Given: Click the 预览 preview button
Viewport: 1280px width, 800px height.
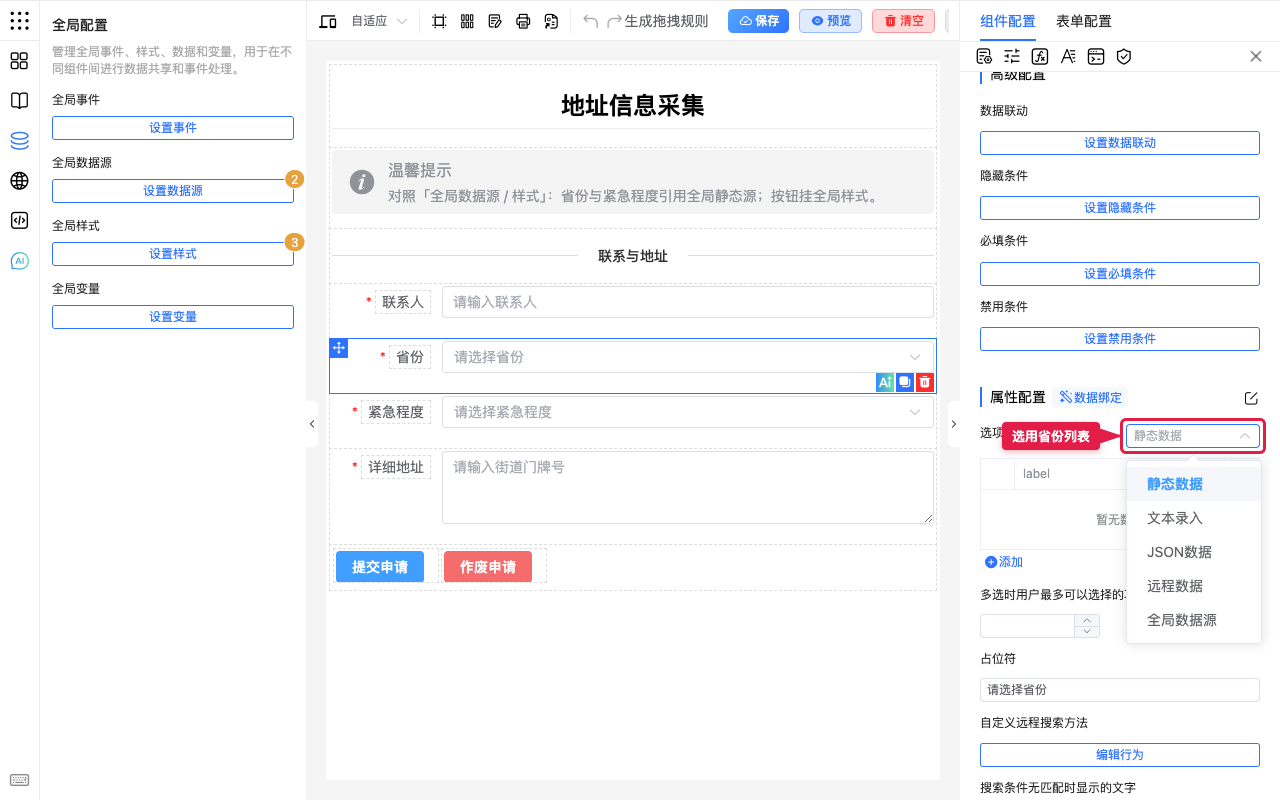Looking at the screenshot, I should [830, 21].
